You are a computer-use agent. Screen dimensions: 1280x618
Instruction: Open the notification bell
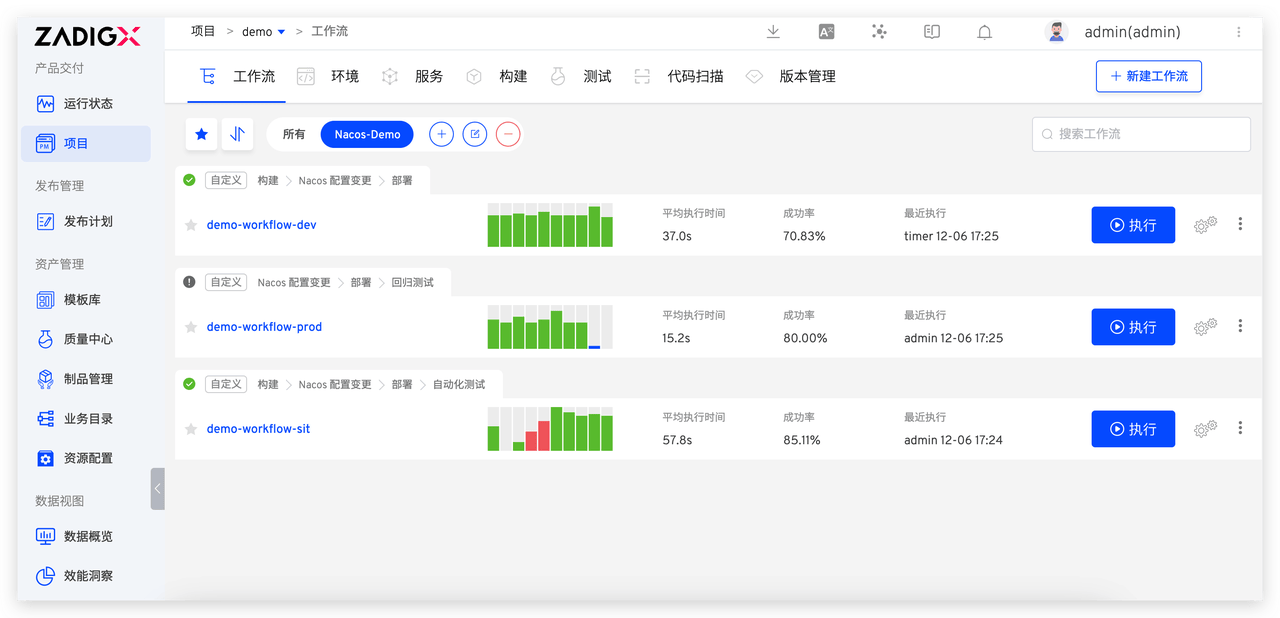[x=984, y=32]
